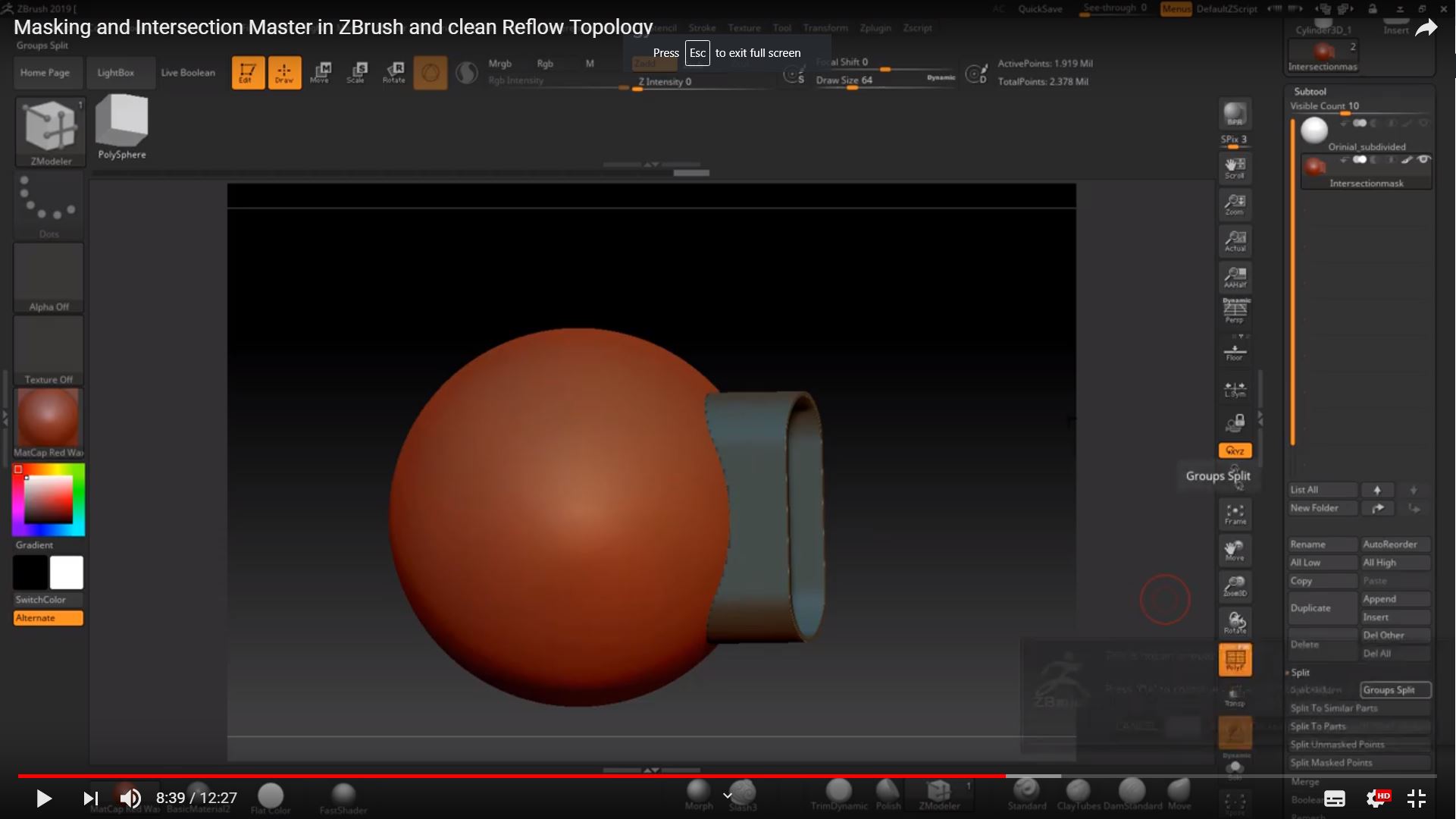The image size is (1456, 819).
Task: Click the SwitchColor button
Action: pyautogui.click(x=49, y=600)
